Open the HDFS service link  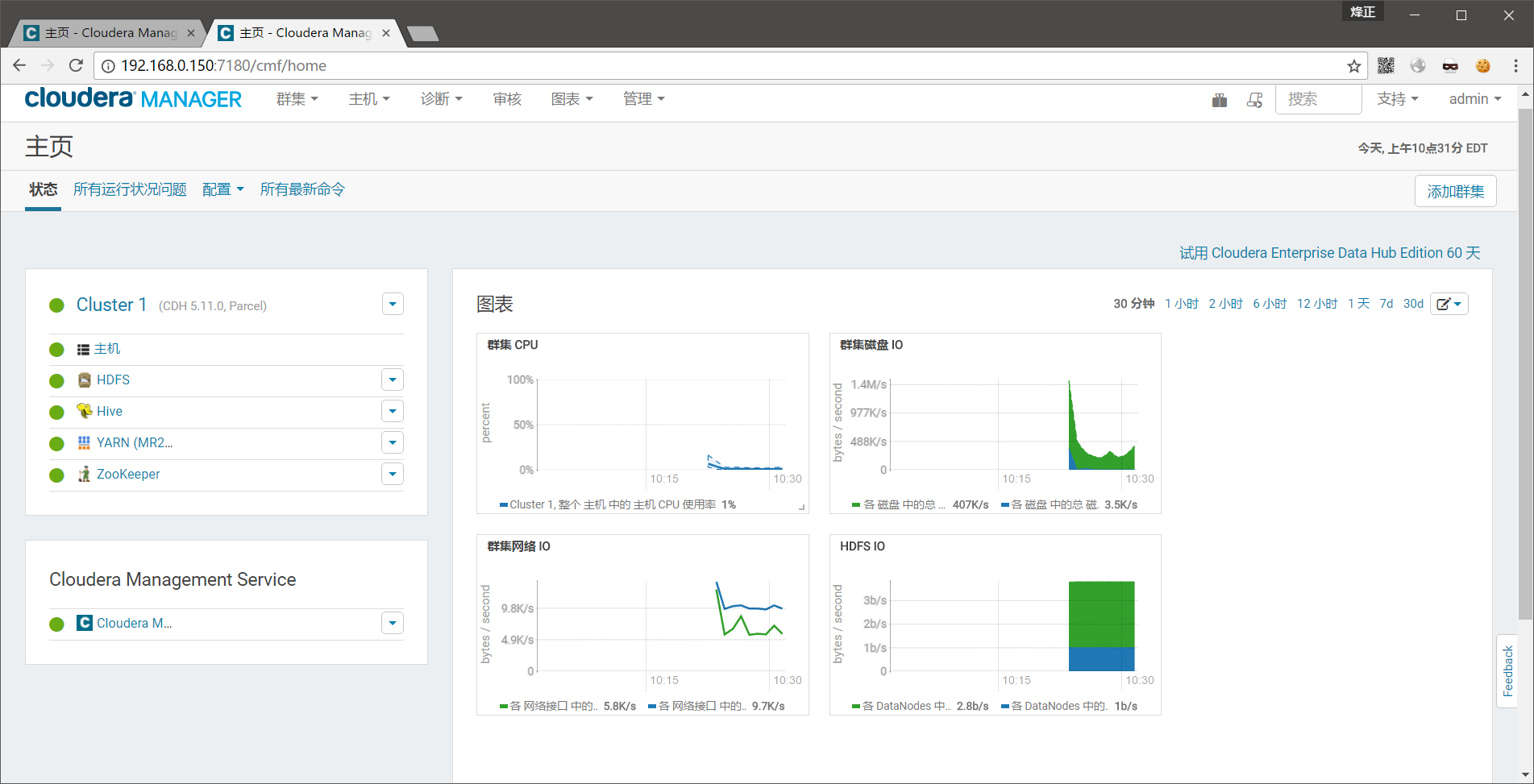click(113, 380)
